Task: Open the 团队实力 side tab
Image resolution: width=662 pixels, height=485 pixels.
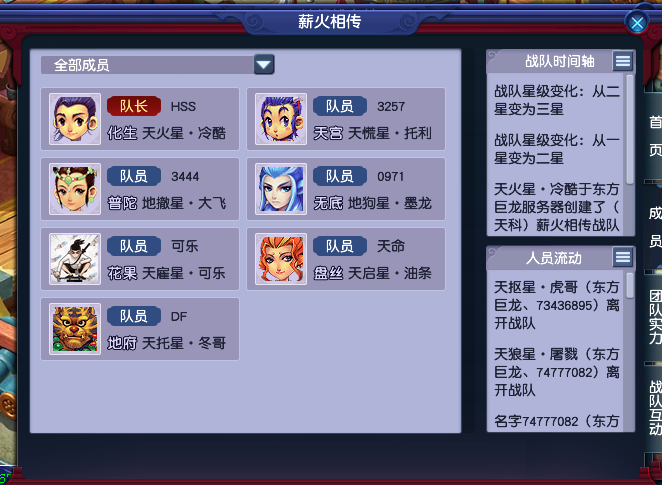Action: pos(655,317)
